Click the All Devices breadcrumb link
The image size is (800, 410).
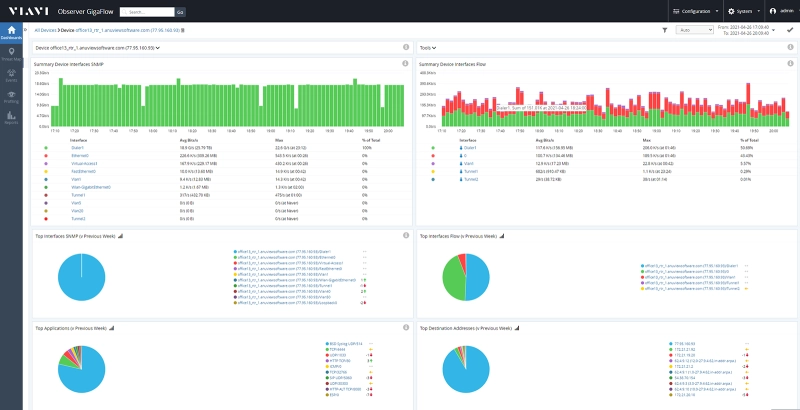pyautogui.click(x=44, y=30)
